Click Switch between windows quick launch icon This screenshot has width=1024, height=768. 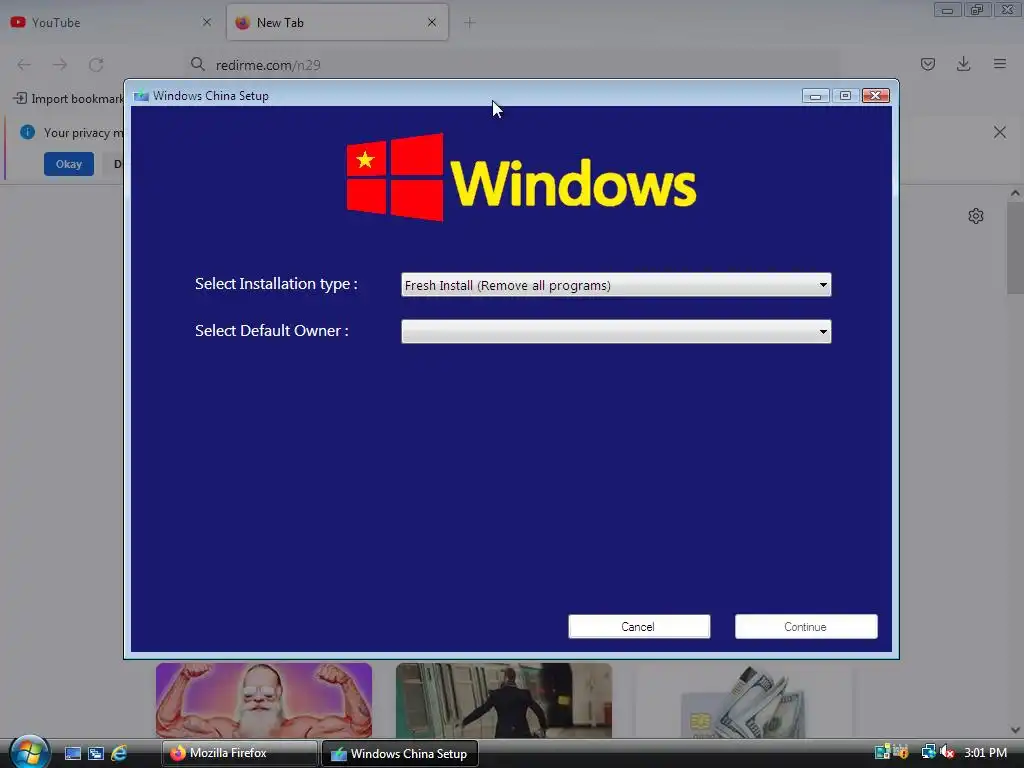coord(96,754)
